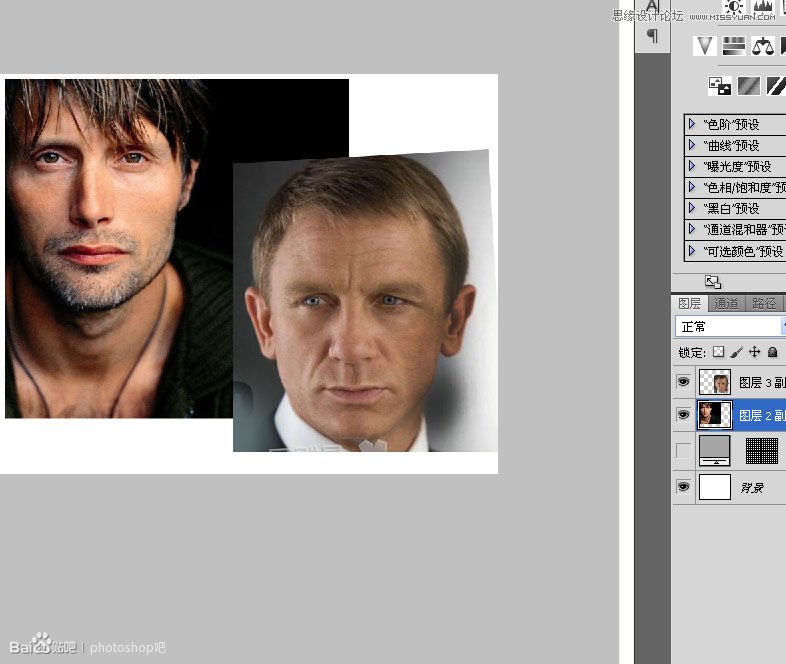Image resolution: width=786 pixels, height=664 pixels.
Task: Click the Posterize adjustment icon
Action: point(748,86)
